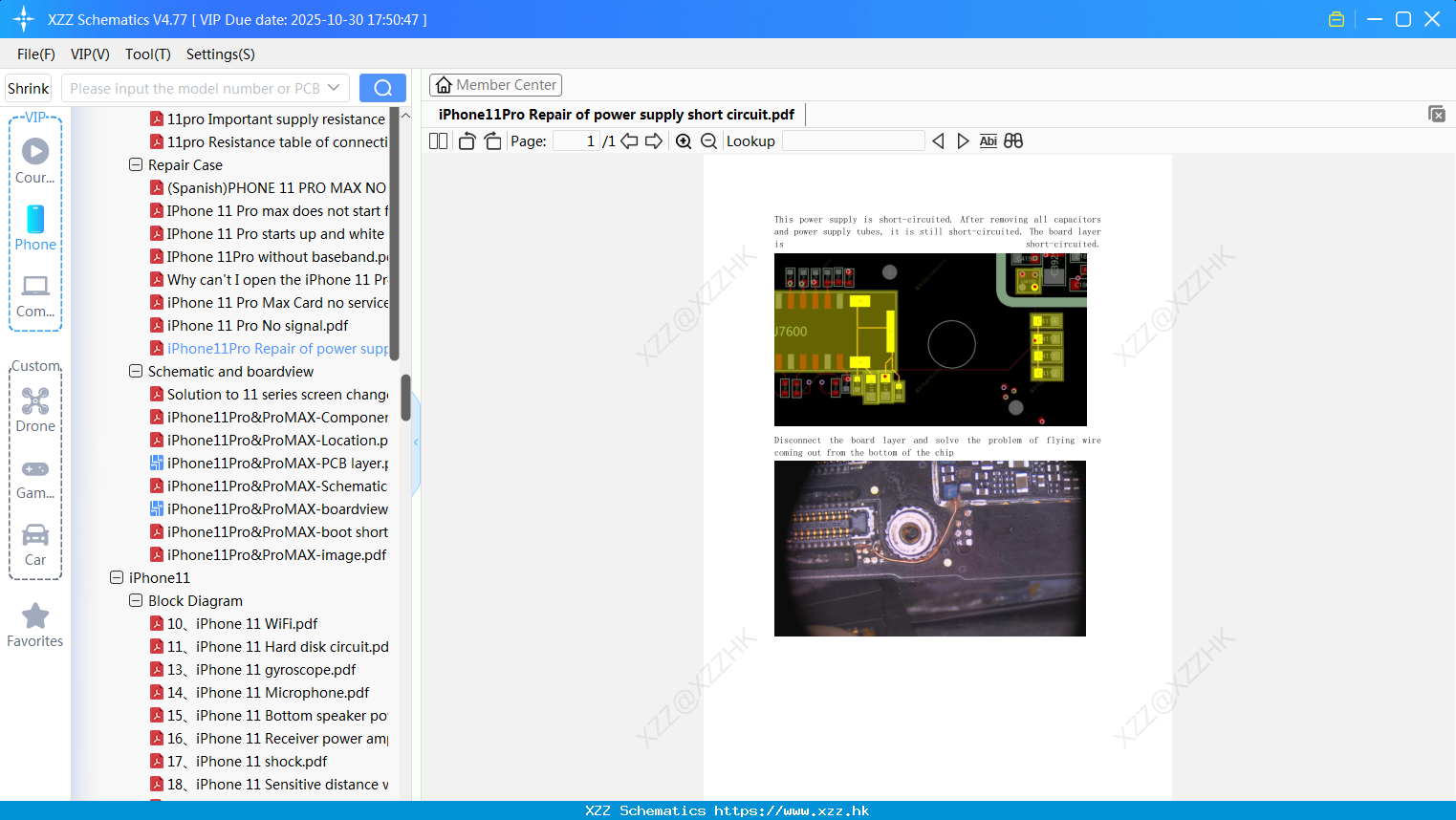Find previous lookup match

pos(938,140)
